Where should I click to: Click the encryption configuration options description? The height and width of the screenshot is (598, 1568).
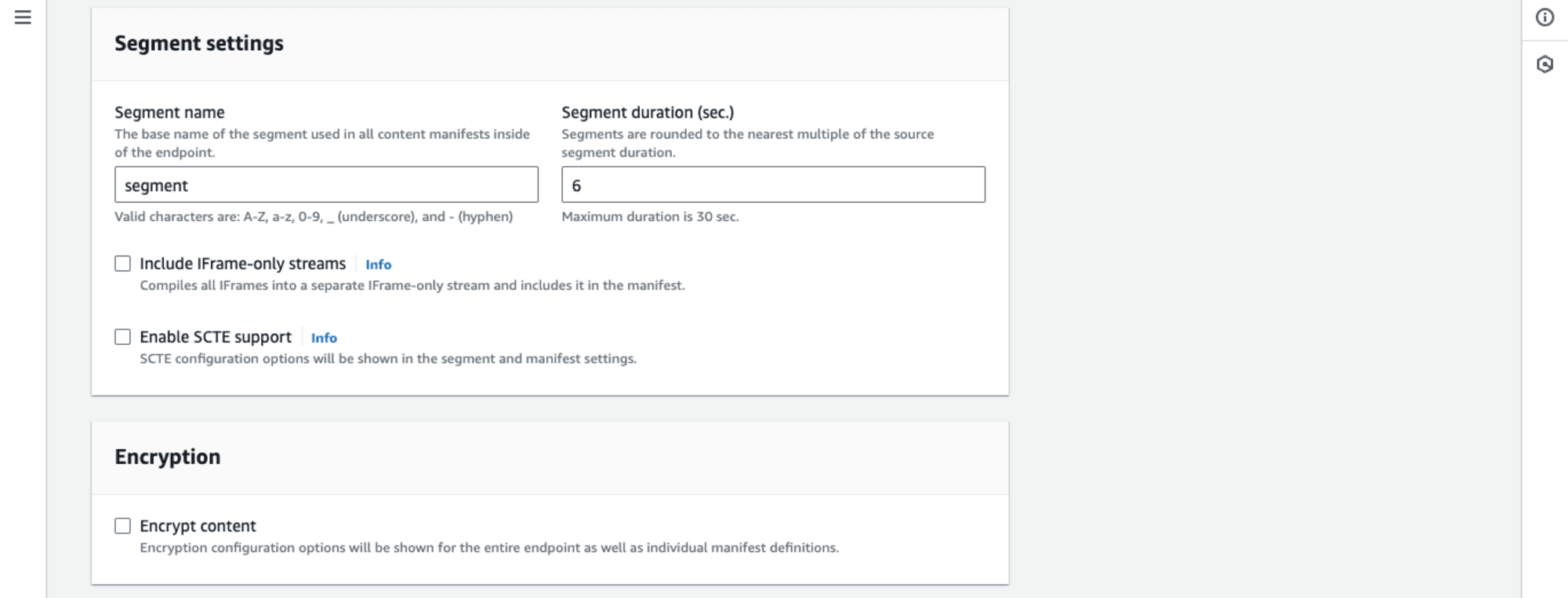[x=489, y=548]
